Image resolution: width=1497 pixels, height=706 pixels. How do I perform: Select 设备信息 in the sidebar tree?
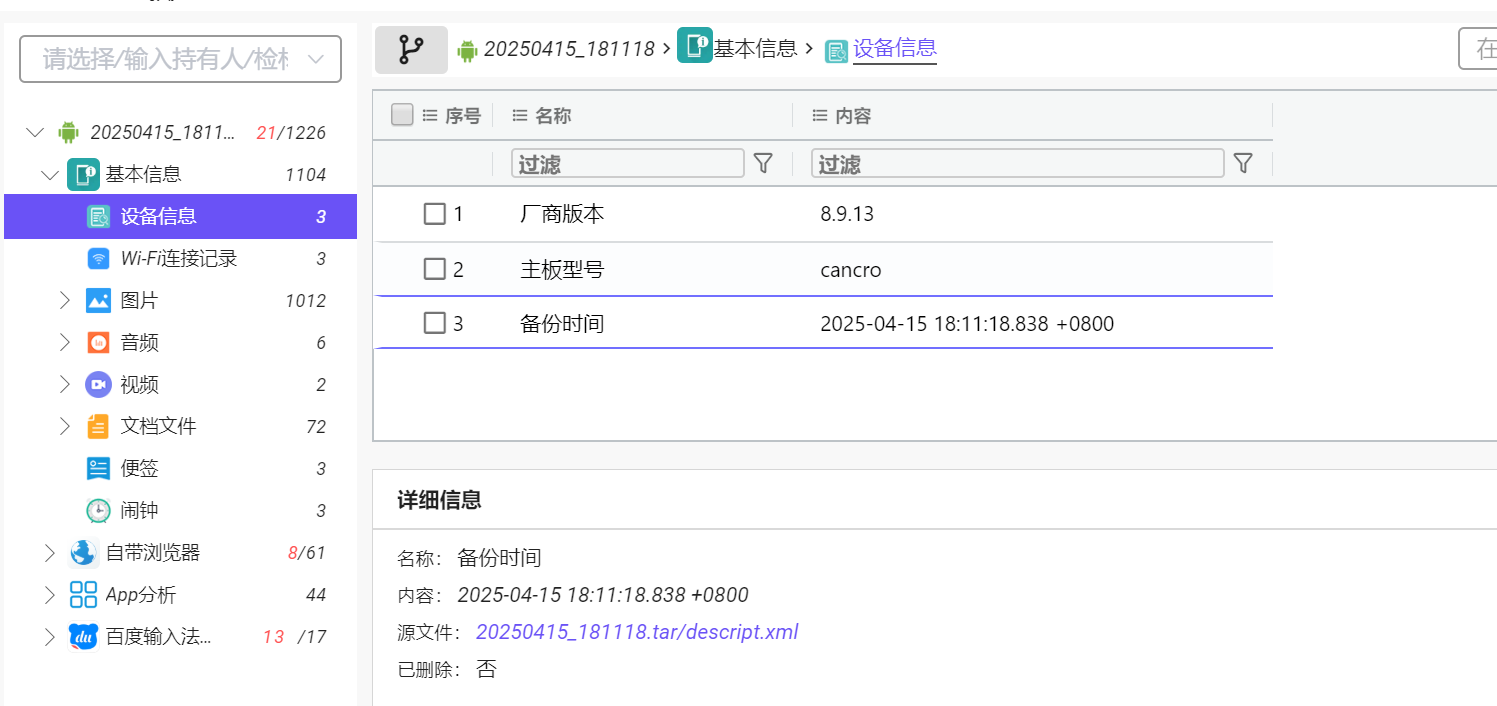click(180, 216)
